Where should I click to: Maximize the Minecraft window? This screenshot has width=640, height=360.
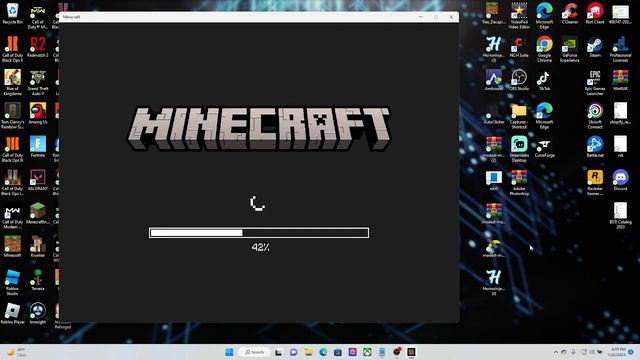click(x=436, y=17)
